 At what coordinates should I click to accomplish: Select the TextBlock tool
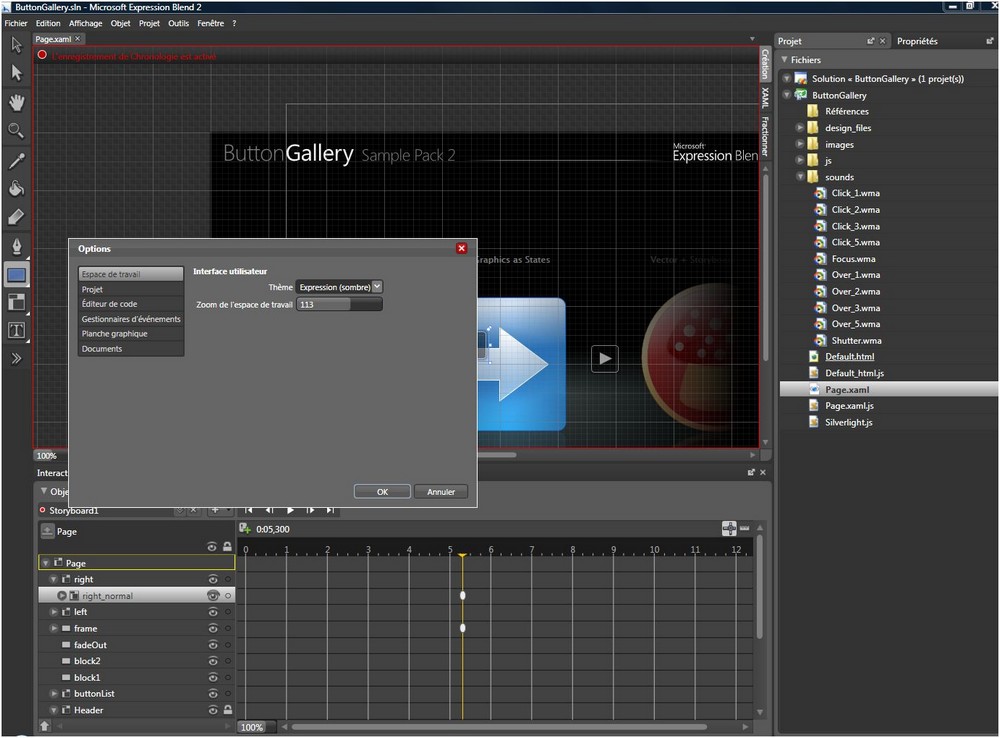[x=16, y=330]
